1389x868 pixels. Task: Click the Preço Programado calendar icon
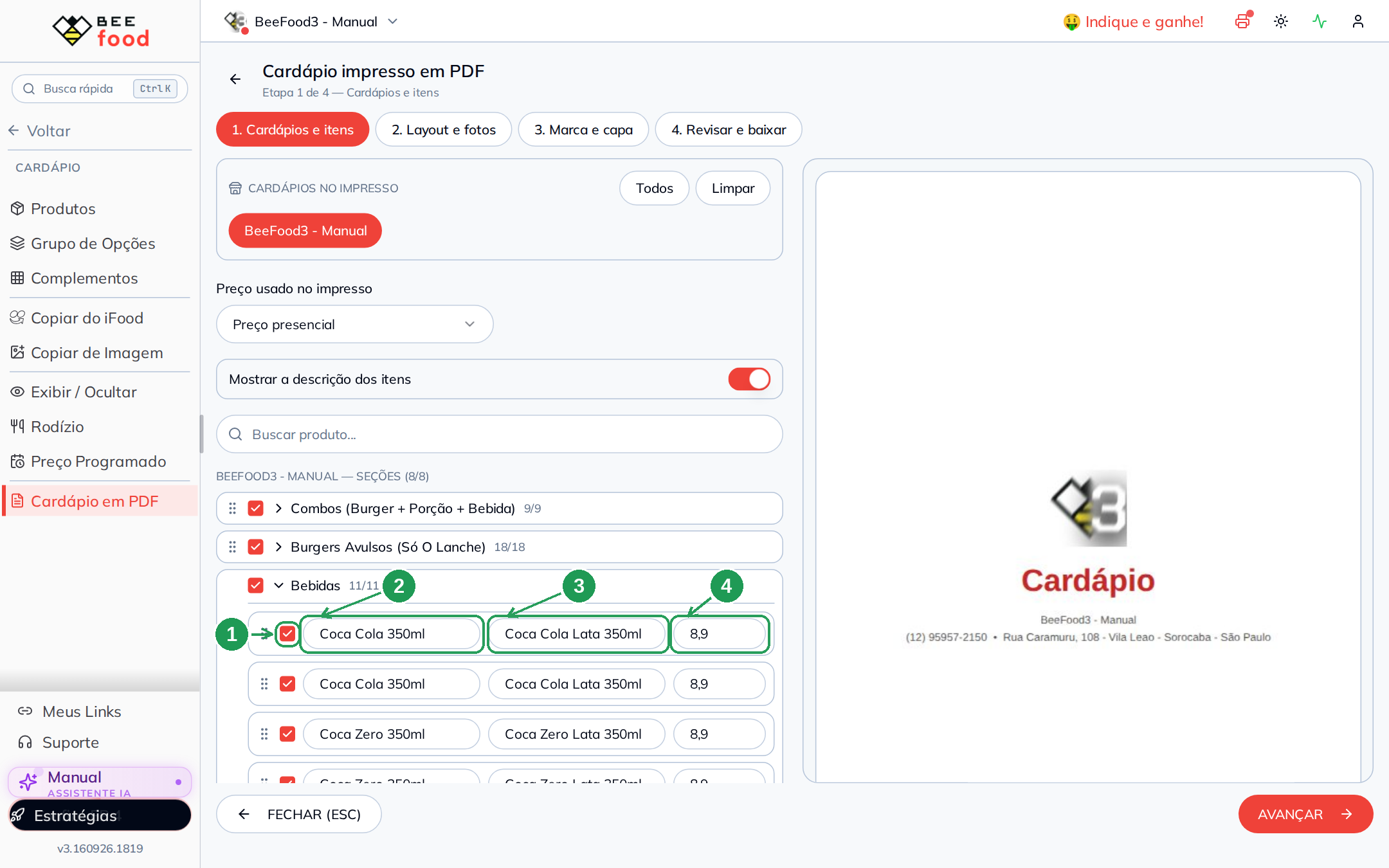(17, 461)
